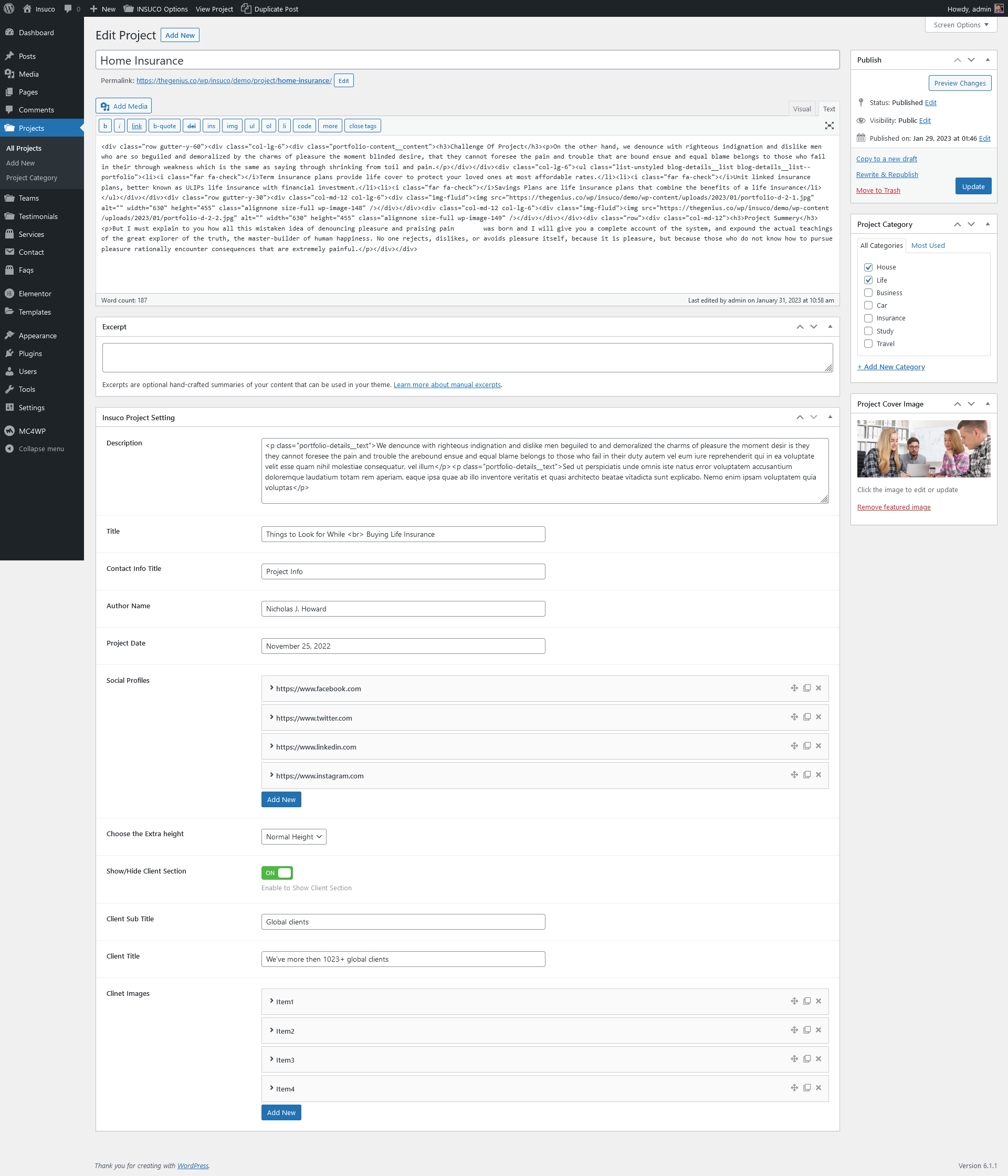Click the move icon on facebook.com row
1008x1176 pixels.
[794, 688]
